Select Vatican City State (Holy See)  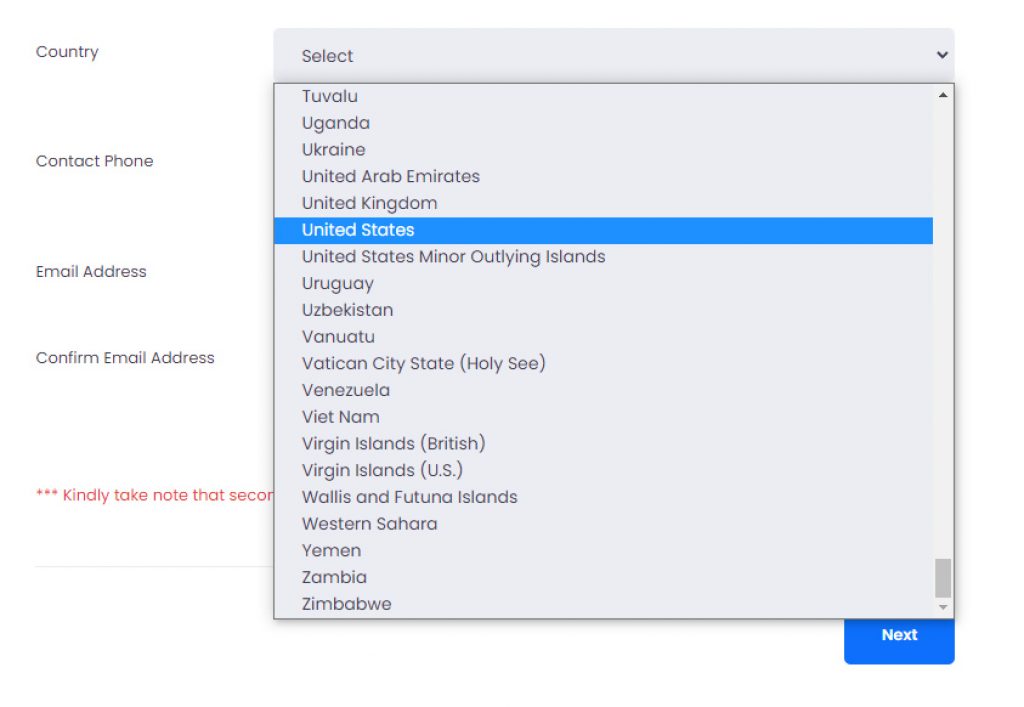tap(424, 363)
